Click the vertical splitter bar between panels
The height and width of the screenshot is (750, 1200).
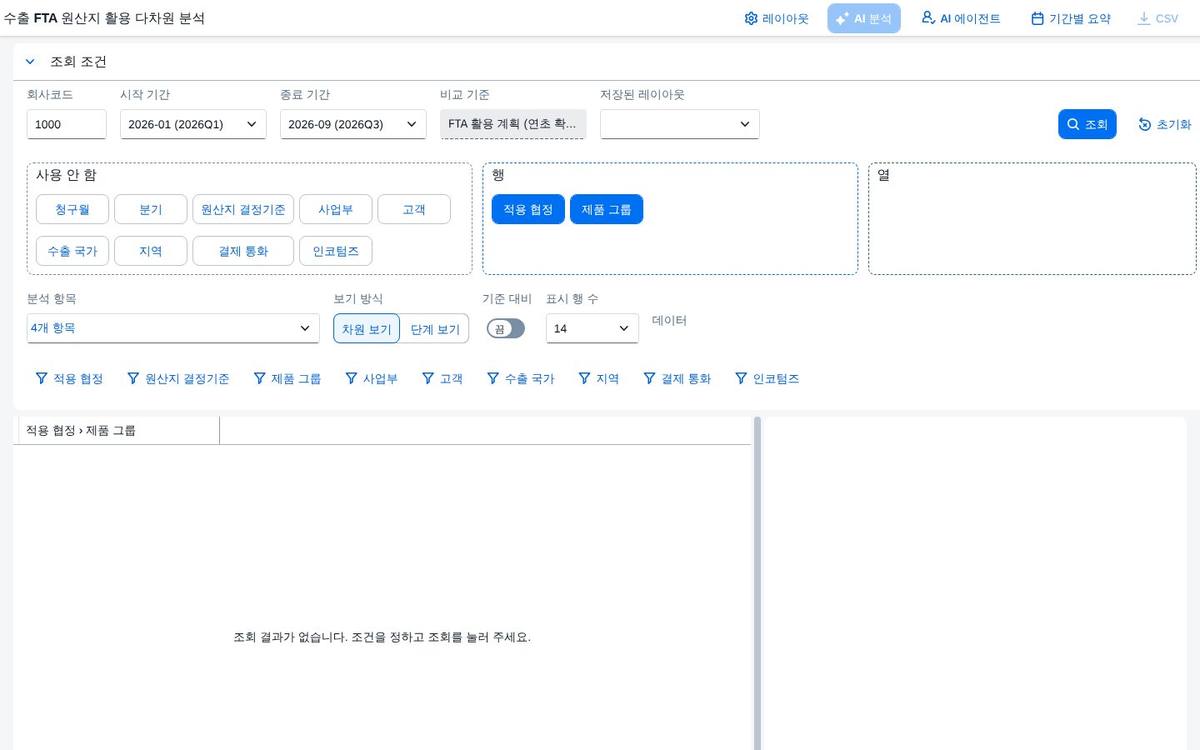click(x=757, y=583)
